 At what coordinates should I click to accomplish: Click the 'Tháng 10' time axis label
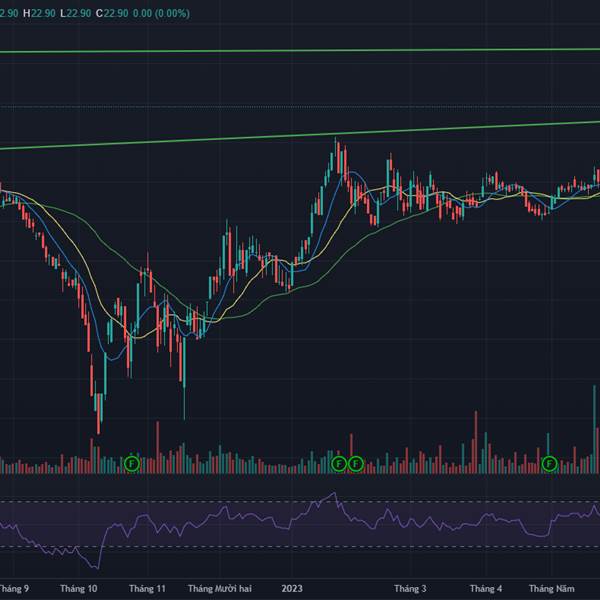(78, 589)
